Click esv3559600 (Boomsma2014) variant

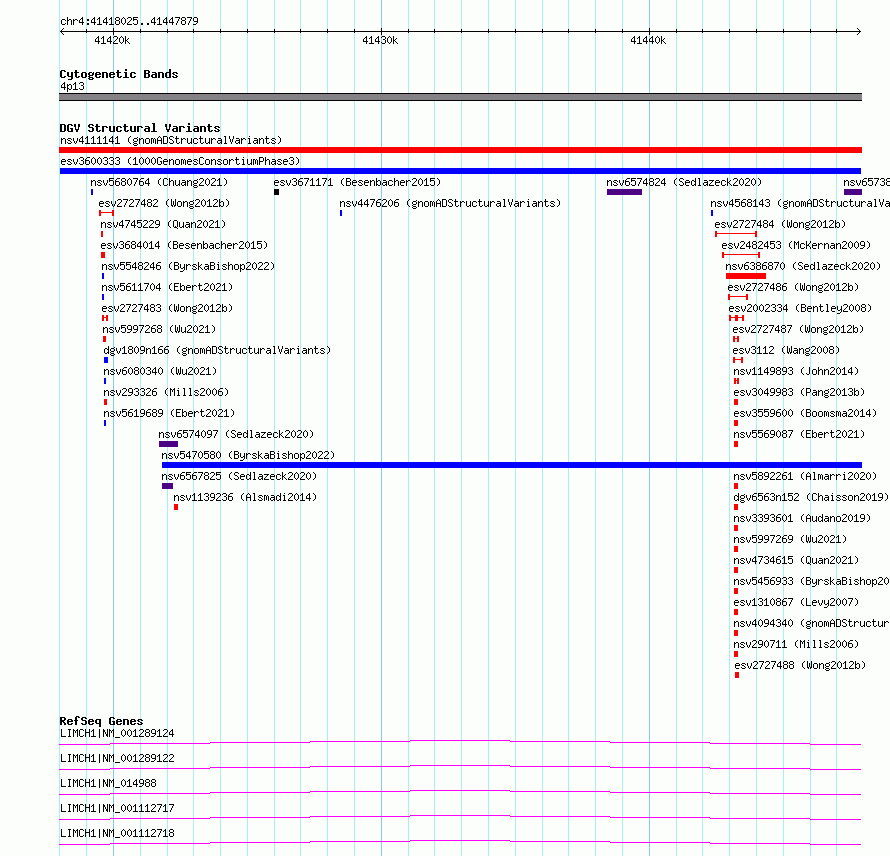805,413
